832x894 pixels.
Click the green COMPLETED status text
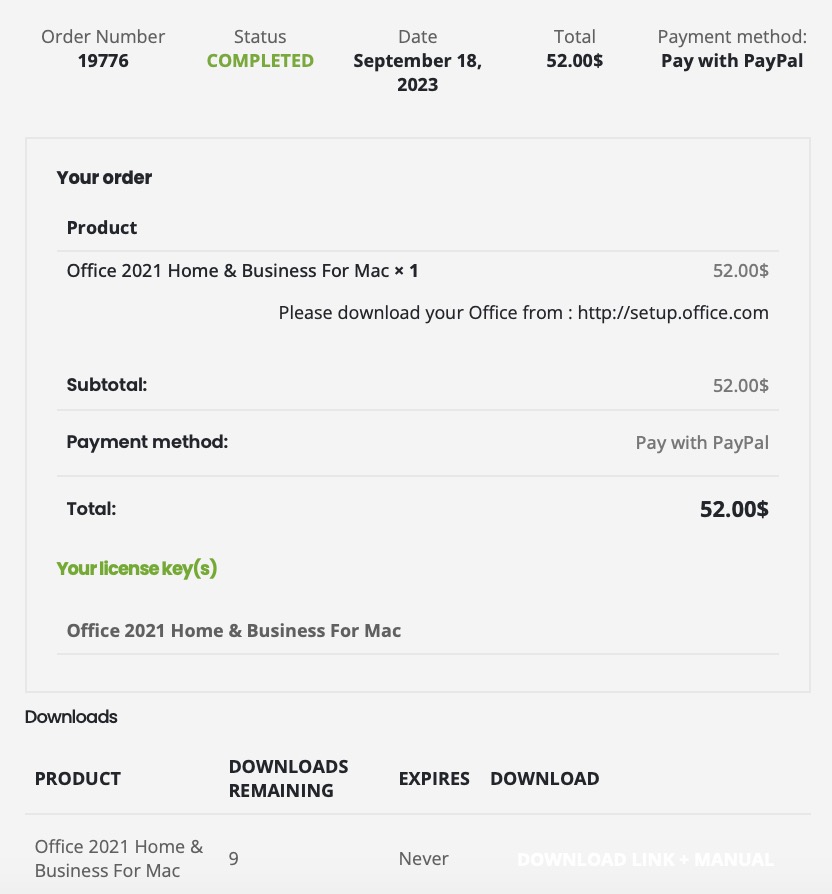260,61
